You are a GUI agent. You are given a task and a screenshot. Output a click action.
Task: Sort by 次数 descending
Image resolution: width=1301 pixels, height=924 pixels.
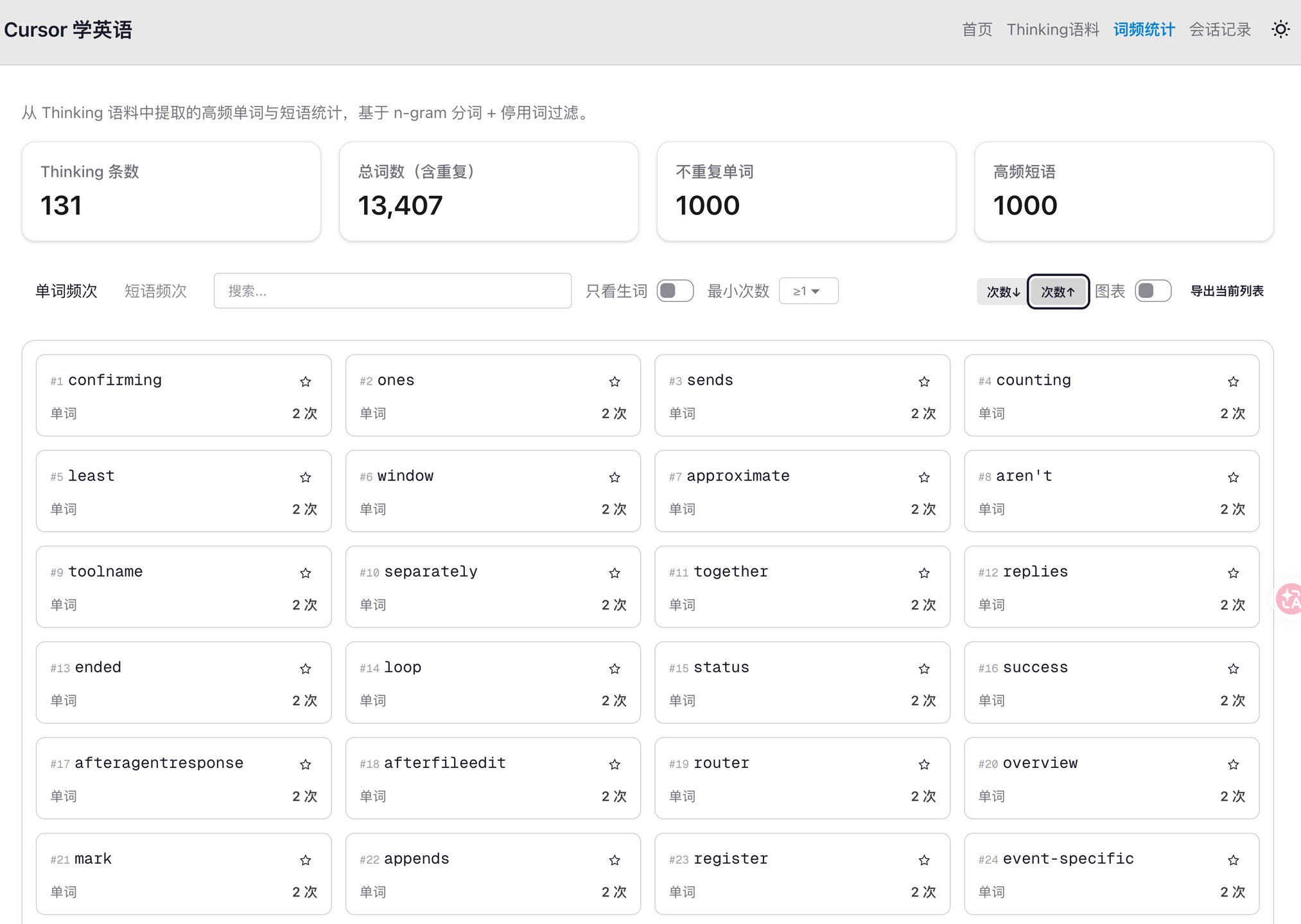pyautogui.click(x=1003, y=292)
